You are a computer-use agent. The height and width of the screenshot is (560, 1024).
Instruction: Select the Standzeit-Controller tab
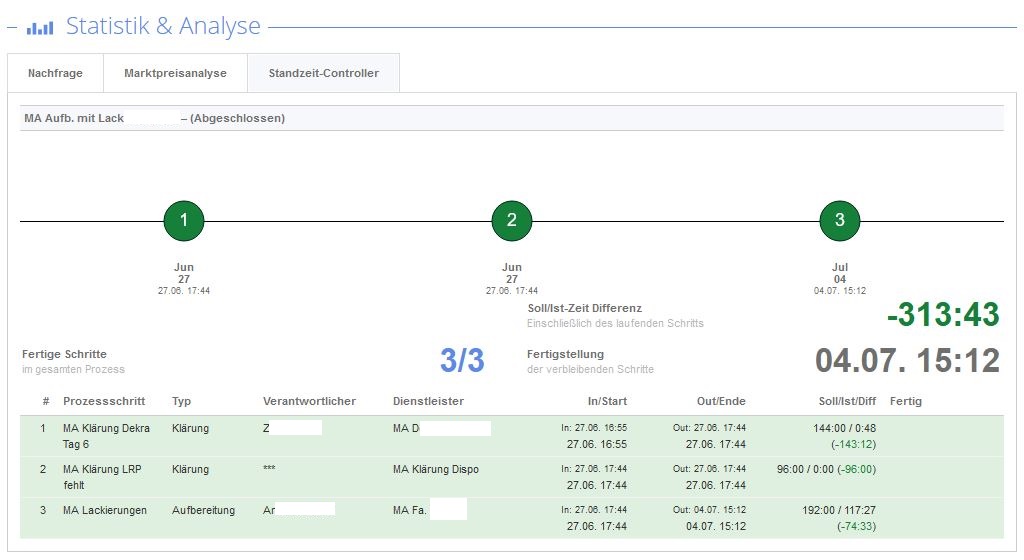tap(324, 73)
